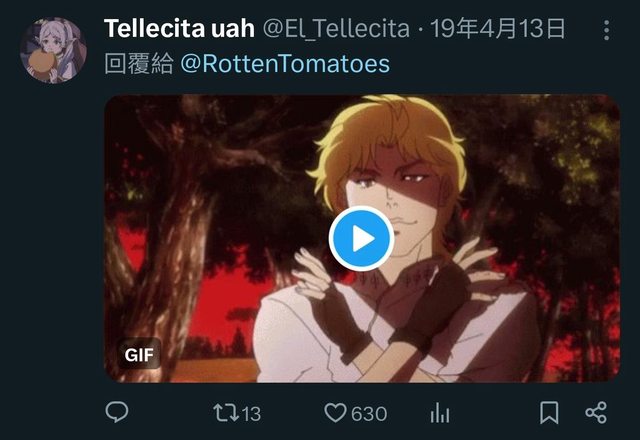Like the tweet with the heart icon
The width and height of the screenshot is (640, 440).
(x=335, y=413)
